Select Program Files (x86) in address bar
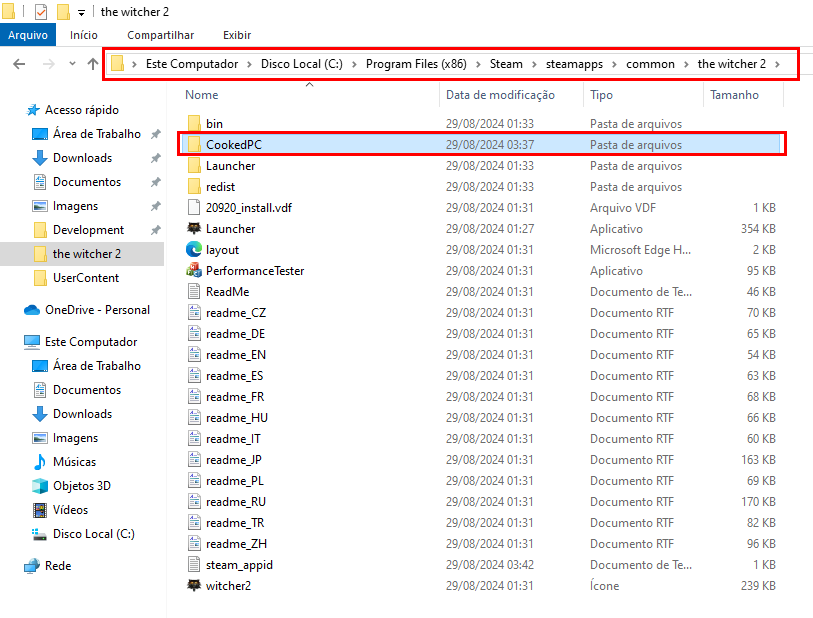This screenshot has width=813, height=618. [416, 64]
